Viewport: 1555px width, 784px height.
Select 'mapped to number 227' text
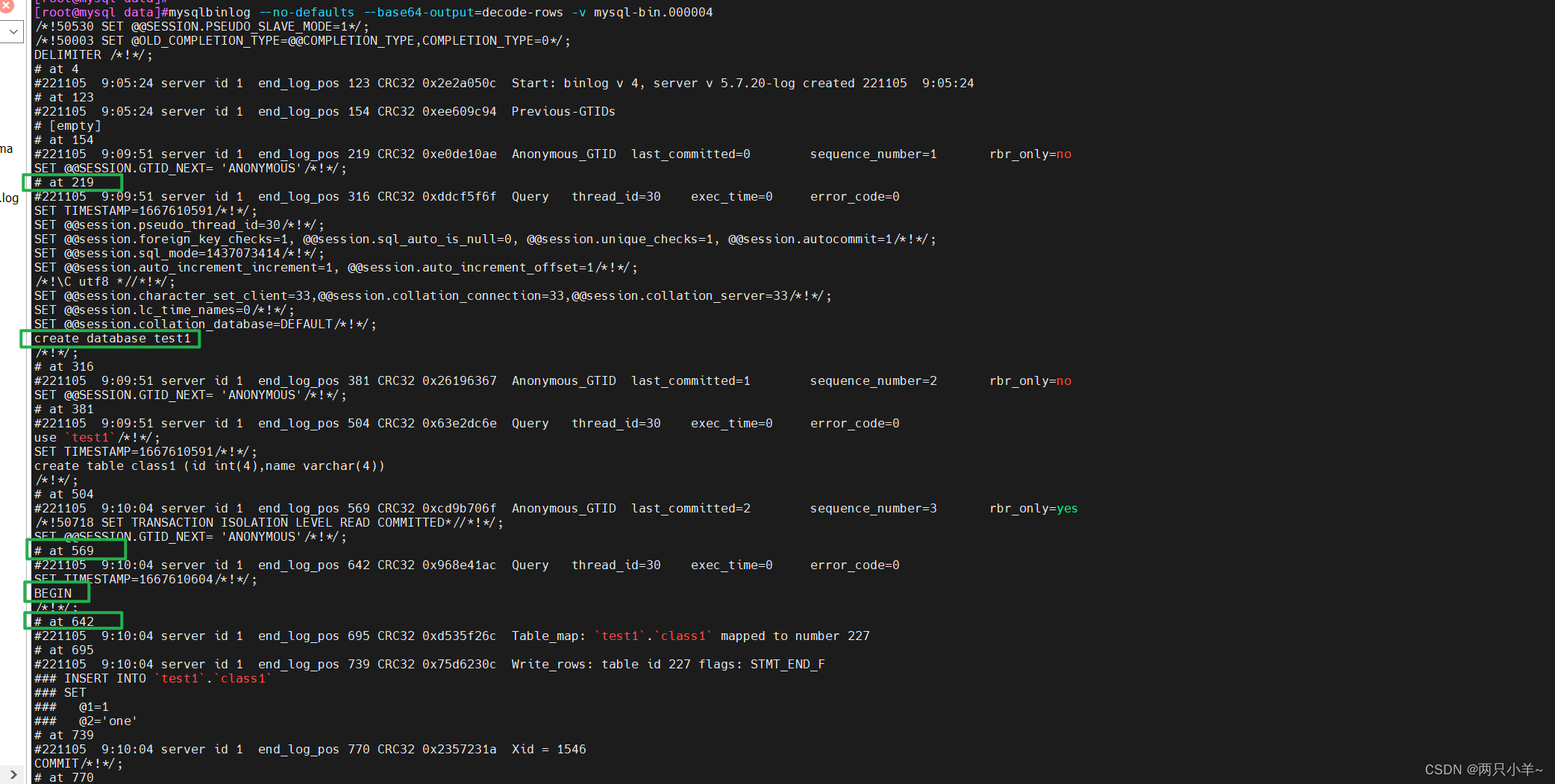click(795, 636)
